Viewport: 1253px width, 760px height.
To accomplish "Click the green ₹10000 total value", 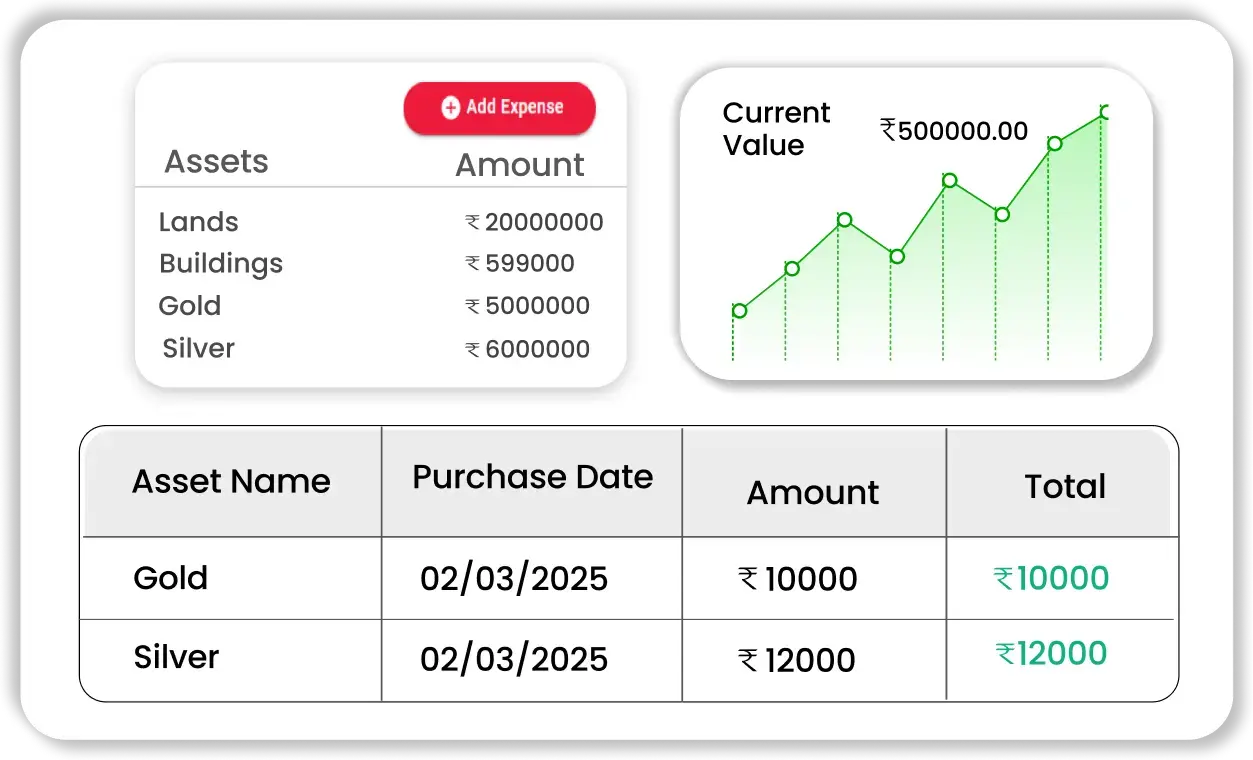I will (x=1052, y=578).
